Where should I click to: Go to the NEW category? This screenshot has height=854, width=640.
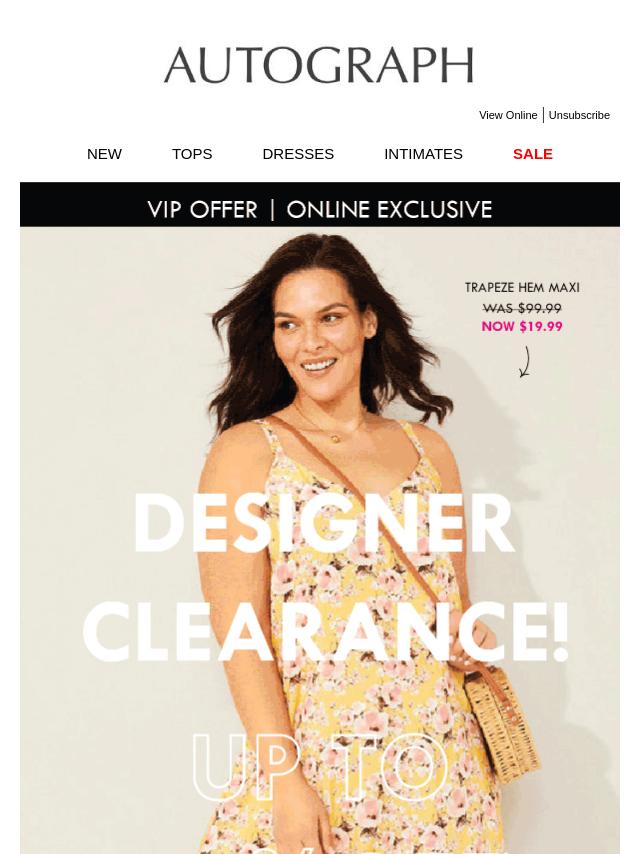tap(104, 154)
